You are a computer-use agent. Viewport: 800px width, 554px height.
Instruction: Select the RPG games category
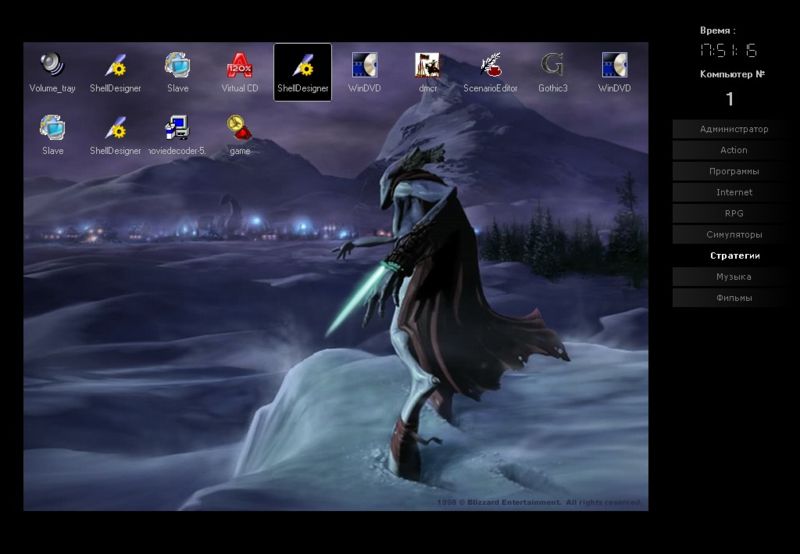(x=734, y=213)
